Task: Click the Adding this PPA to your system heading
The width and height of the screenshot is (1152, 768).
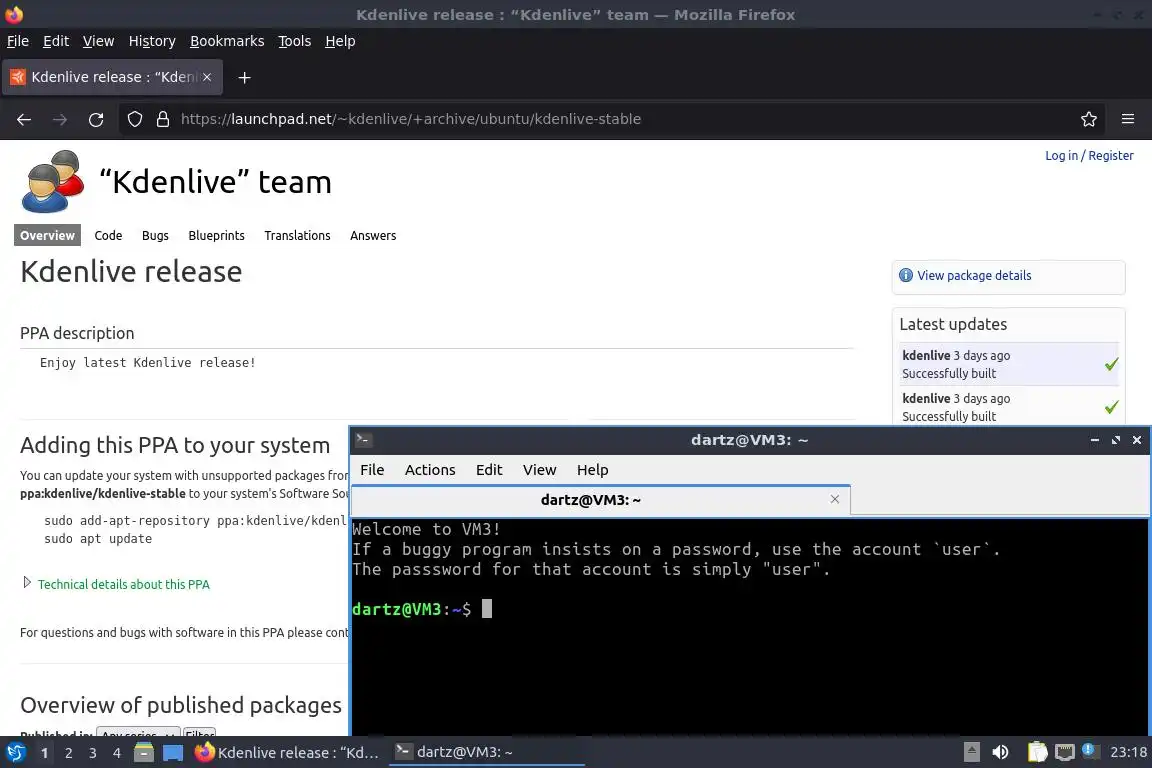Action: point(175,445)
